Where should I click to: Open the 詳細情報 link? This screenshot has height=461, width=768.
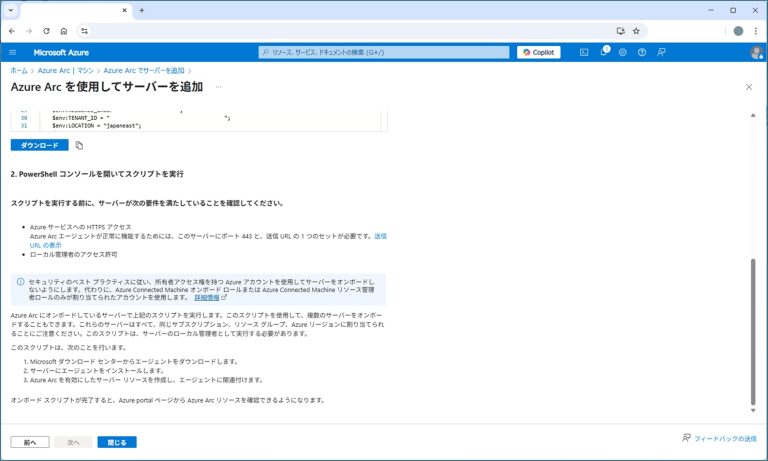[x=210, y=297]
